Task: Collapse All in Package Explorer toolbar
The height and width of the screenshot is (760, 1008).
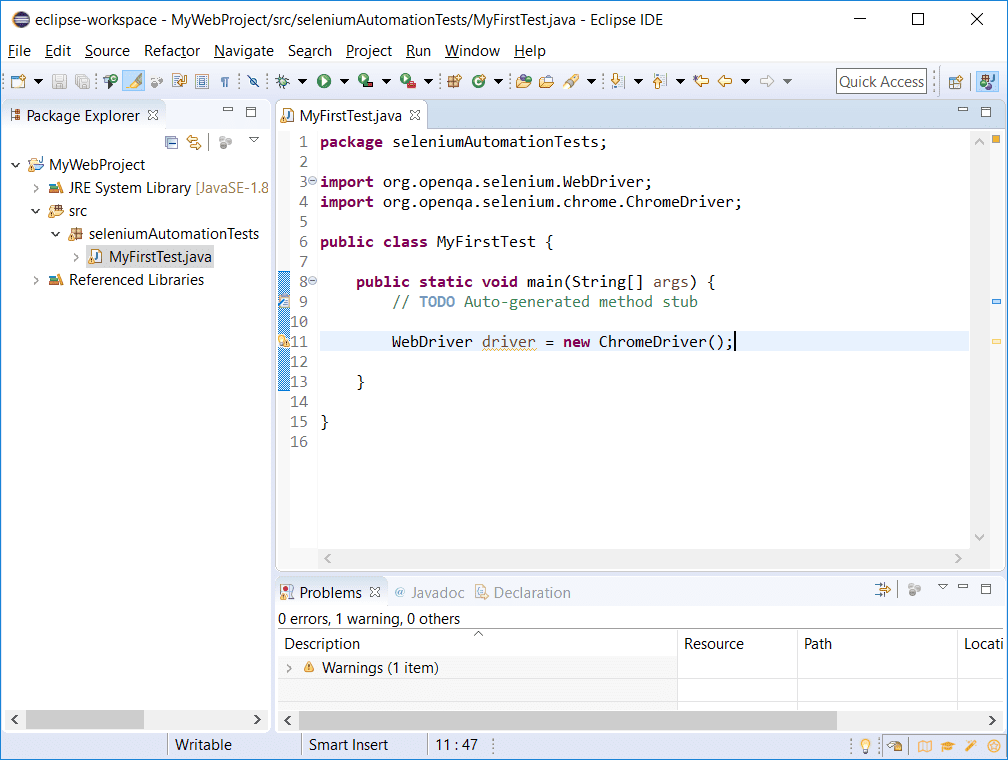Action: click(x=172, y=142)
